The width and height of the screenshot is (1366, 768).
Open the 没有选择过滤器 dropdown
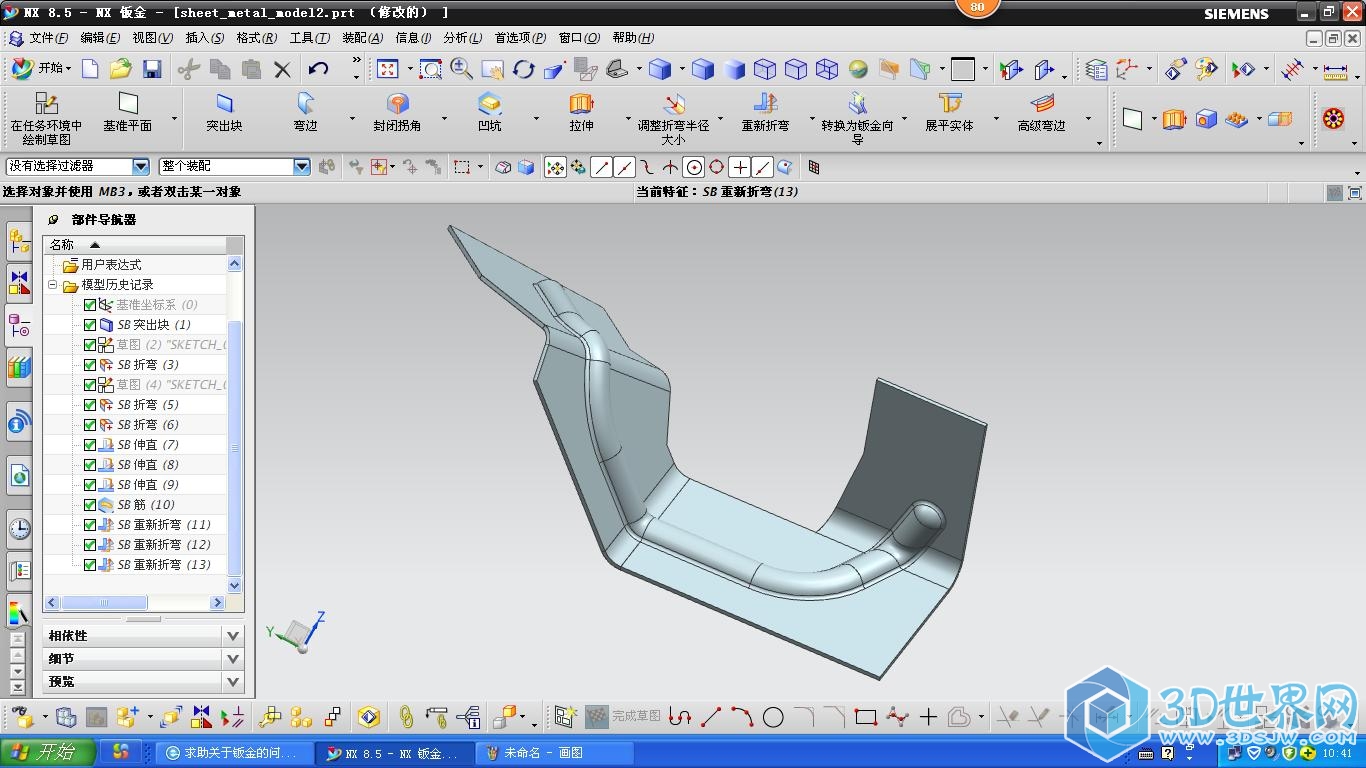pyautogui.click(x=141, y=167)
